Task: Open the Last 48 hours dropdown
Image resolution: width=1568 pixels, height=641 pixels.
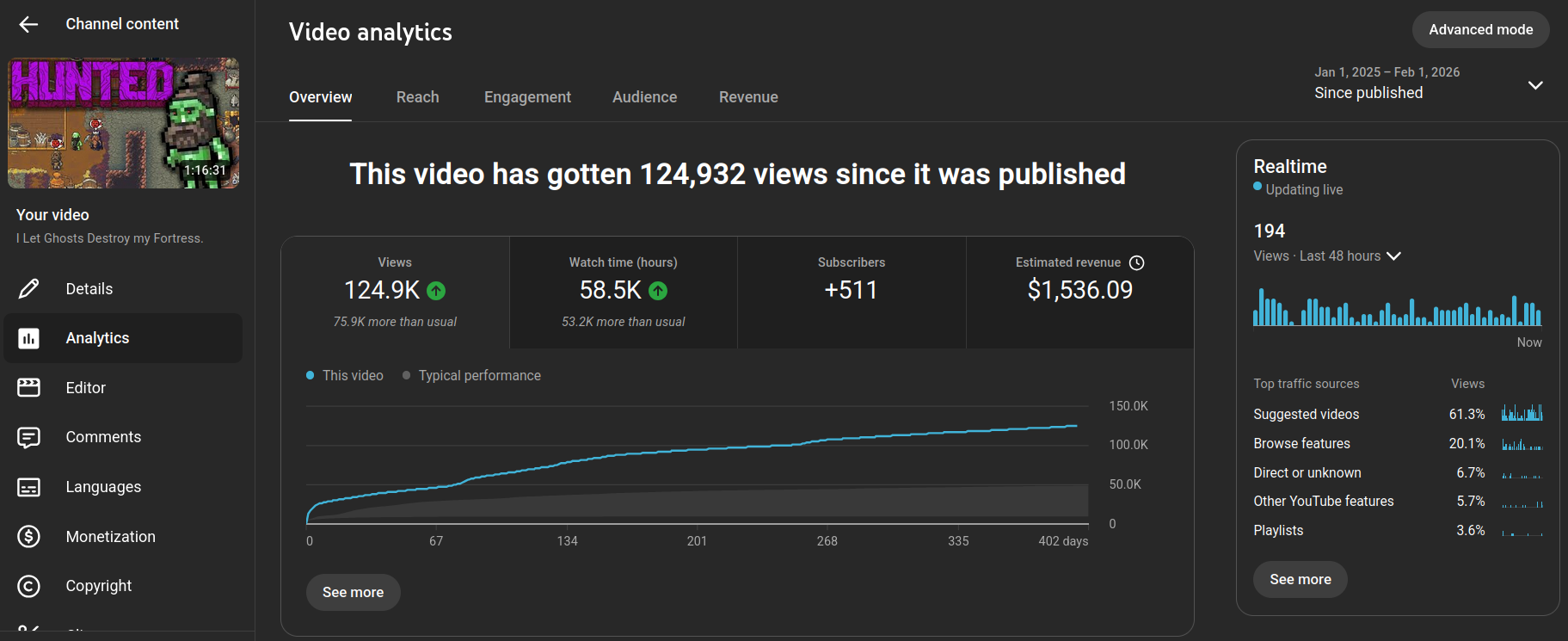Action: click(x=1393, y=256)
